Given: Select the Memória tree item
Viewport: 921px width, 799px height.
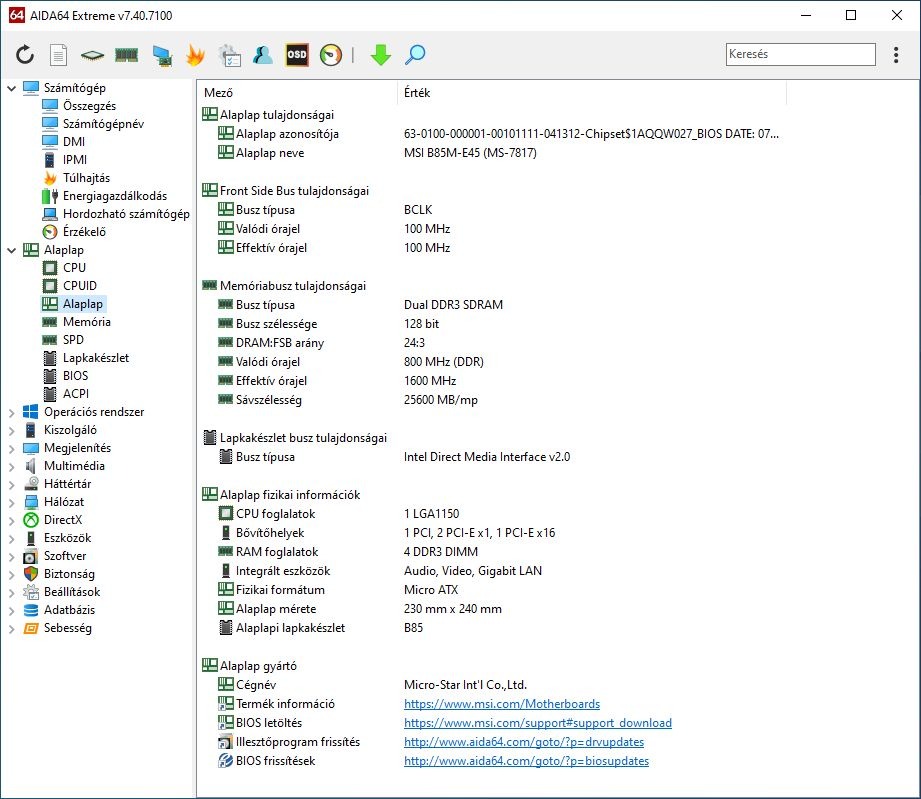Looking at the screenshot, I should point(87,322).
